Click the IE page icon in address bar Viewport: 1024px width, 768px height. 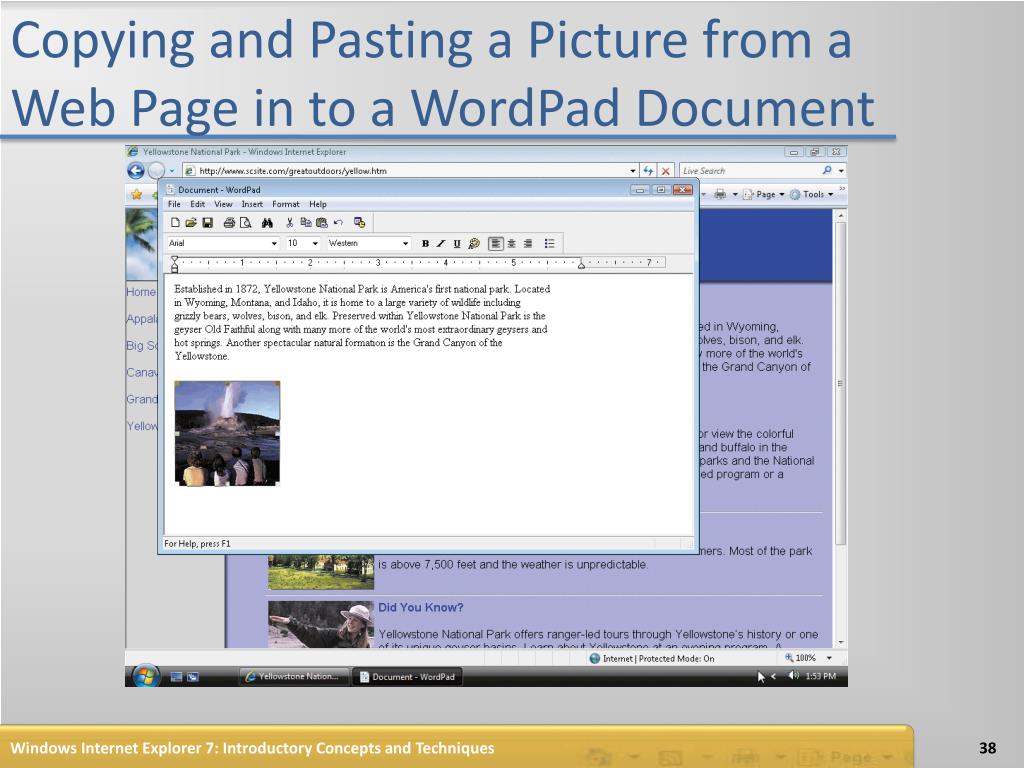click(189, 170)
